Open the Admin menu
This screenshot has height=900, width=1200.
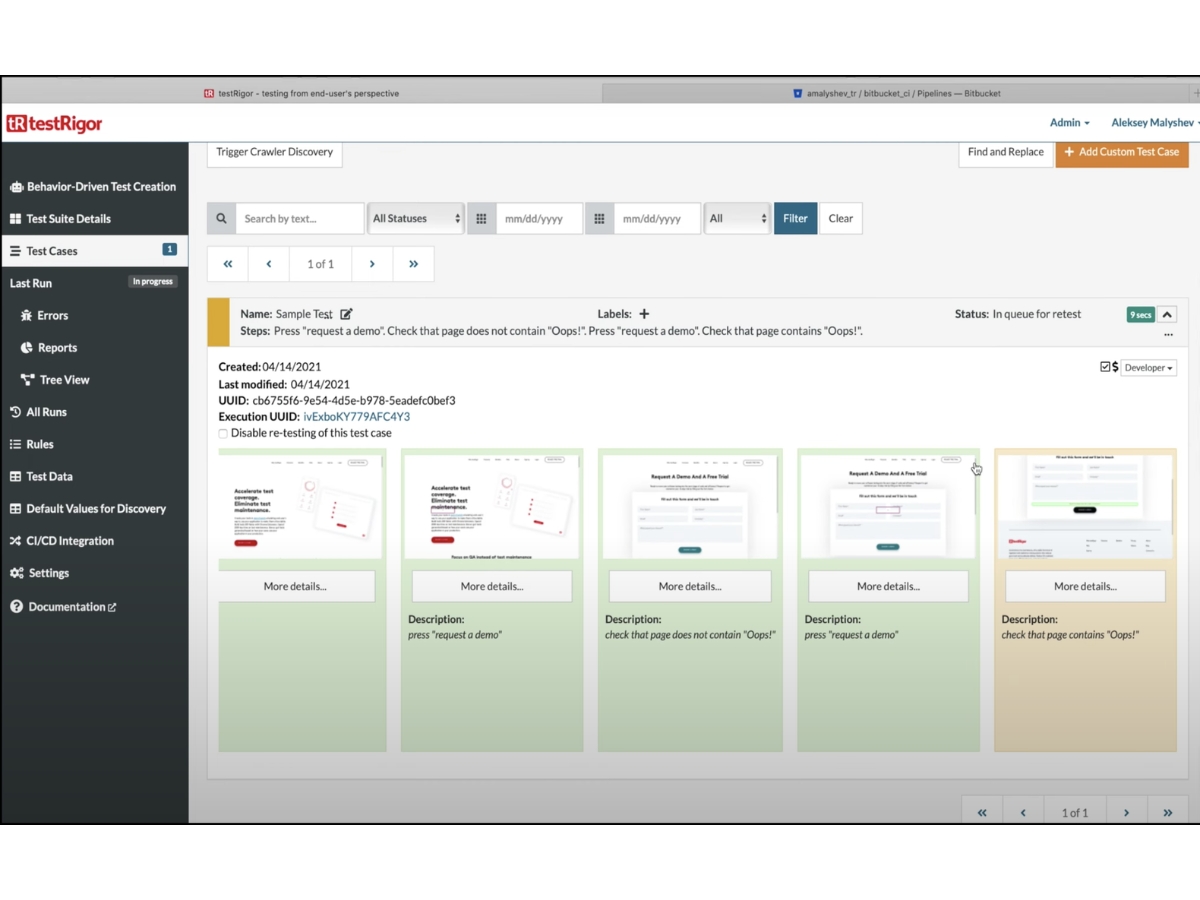point(1070,123)
